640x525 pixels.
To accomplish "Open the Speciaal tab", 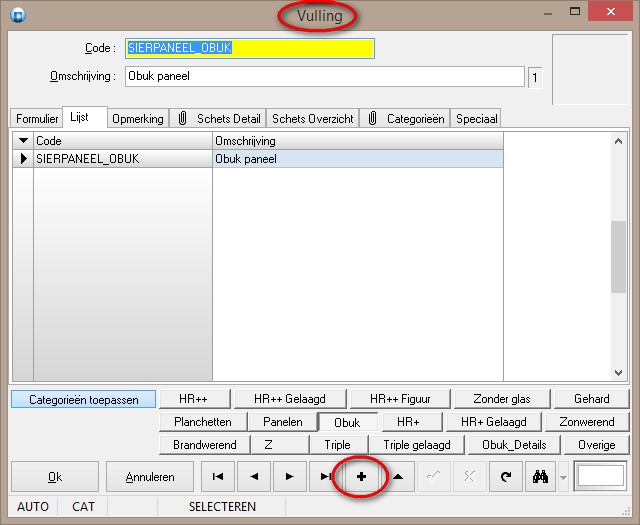I will 476,119.
